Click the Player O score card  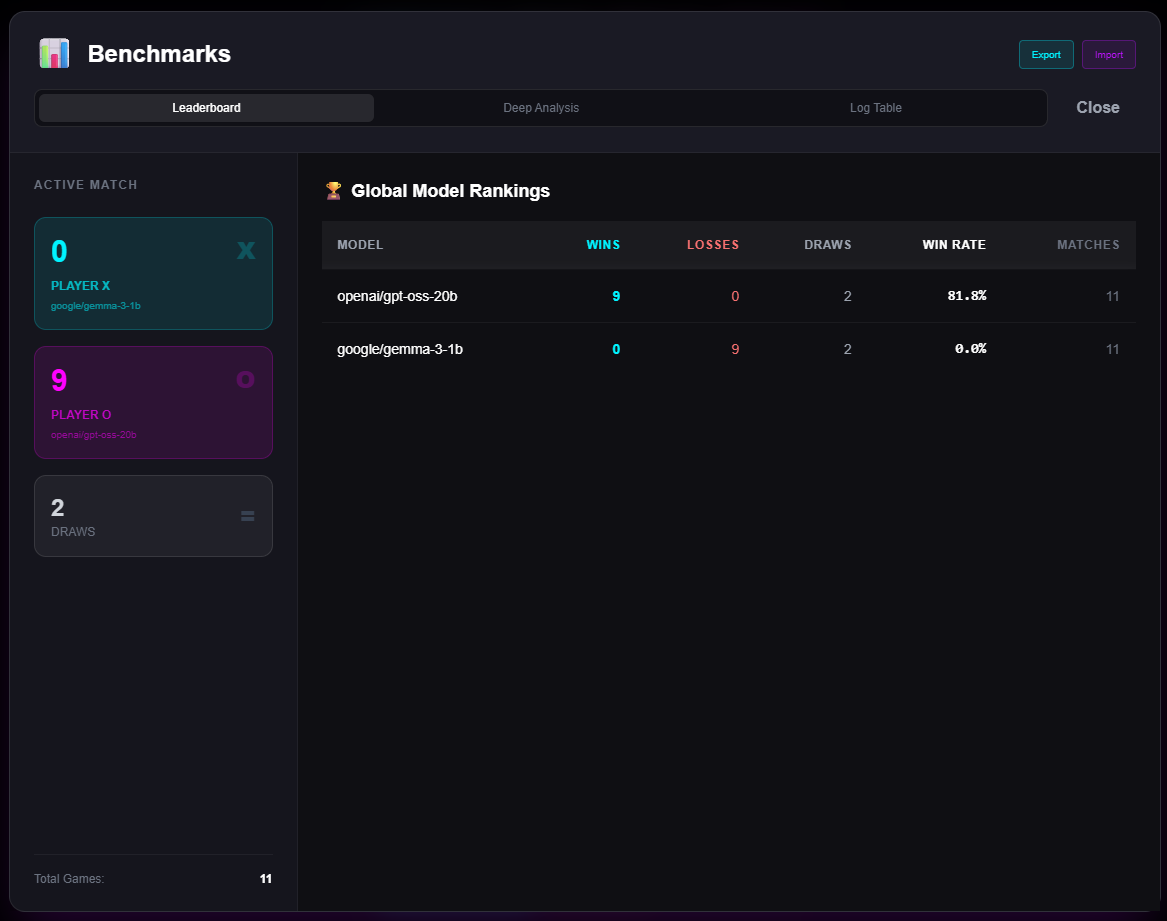pos(153,402)
